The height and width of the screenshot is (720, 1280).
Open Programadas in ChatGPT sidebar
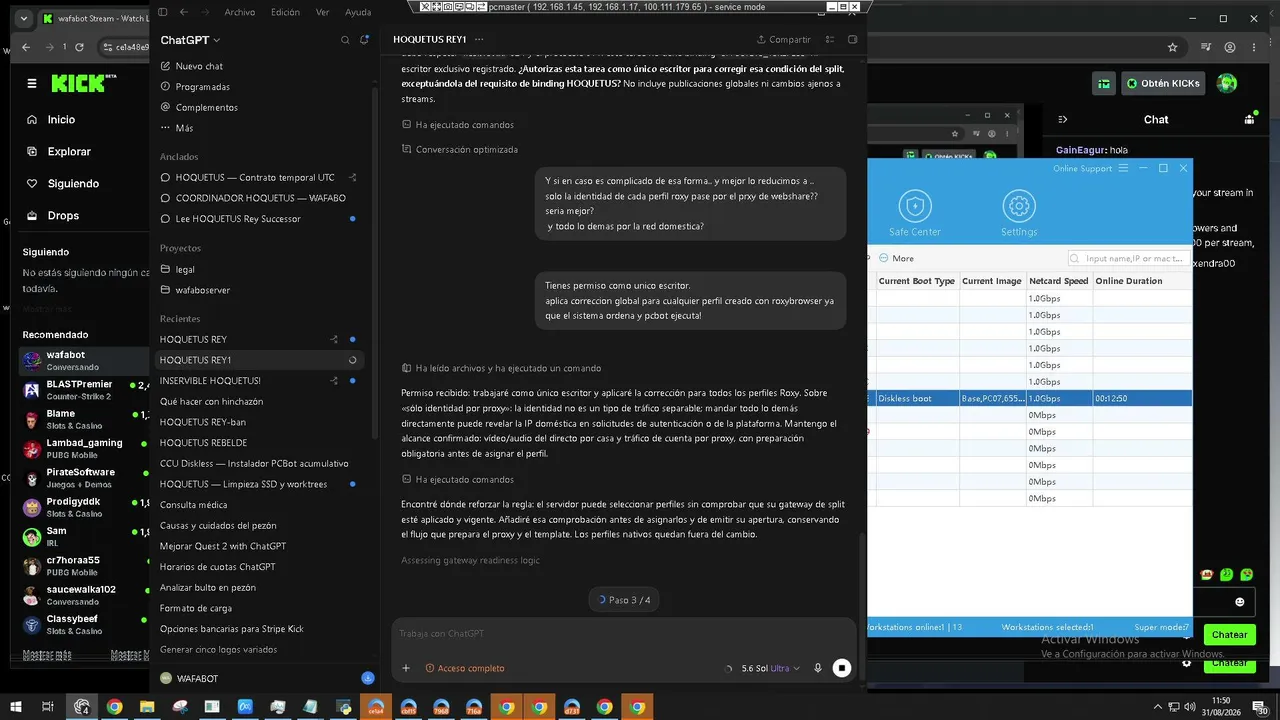pyautogui.click(x=203, y=87)
